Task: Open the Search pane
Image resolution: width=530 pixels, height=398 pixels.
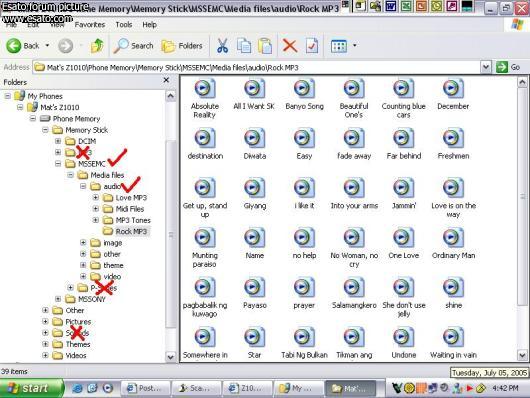Action: point(133,46)
